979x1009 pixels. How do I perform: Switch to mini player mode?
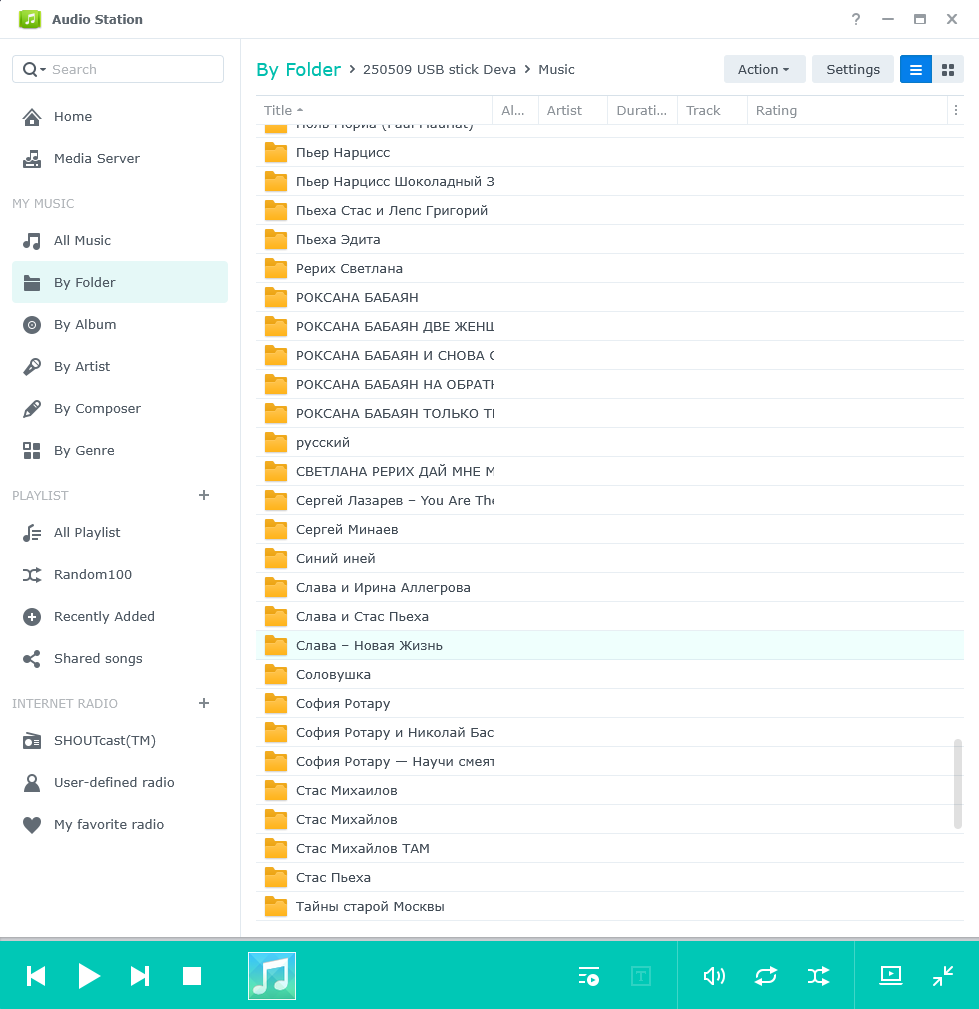pyautogui.click(x=943, y=976)
